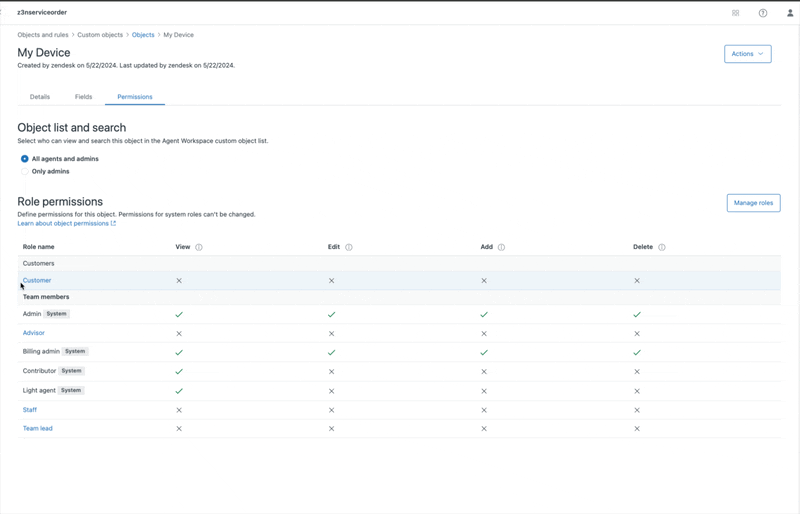
Task: Click Staff row View X mark
Action: click(x=179, y=410)
